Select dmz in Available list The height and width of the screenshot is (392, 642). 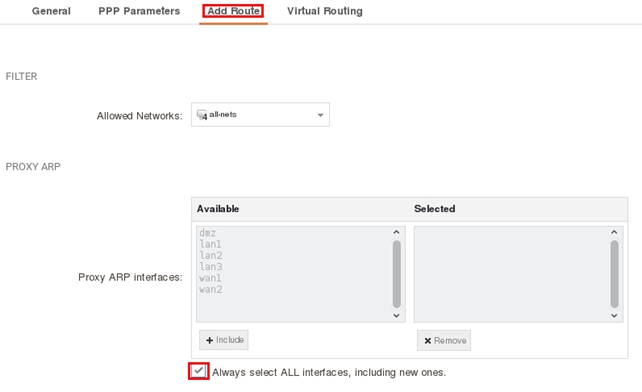208,233
